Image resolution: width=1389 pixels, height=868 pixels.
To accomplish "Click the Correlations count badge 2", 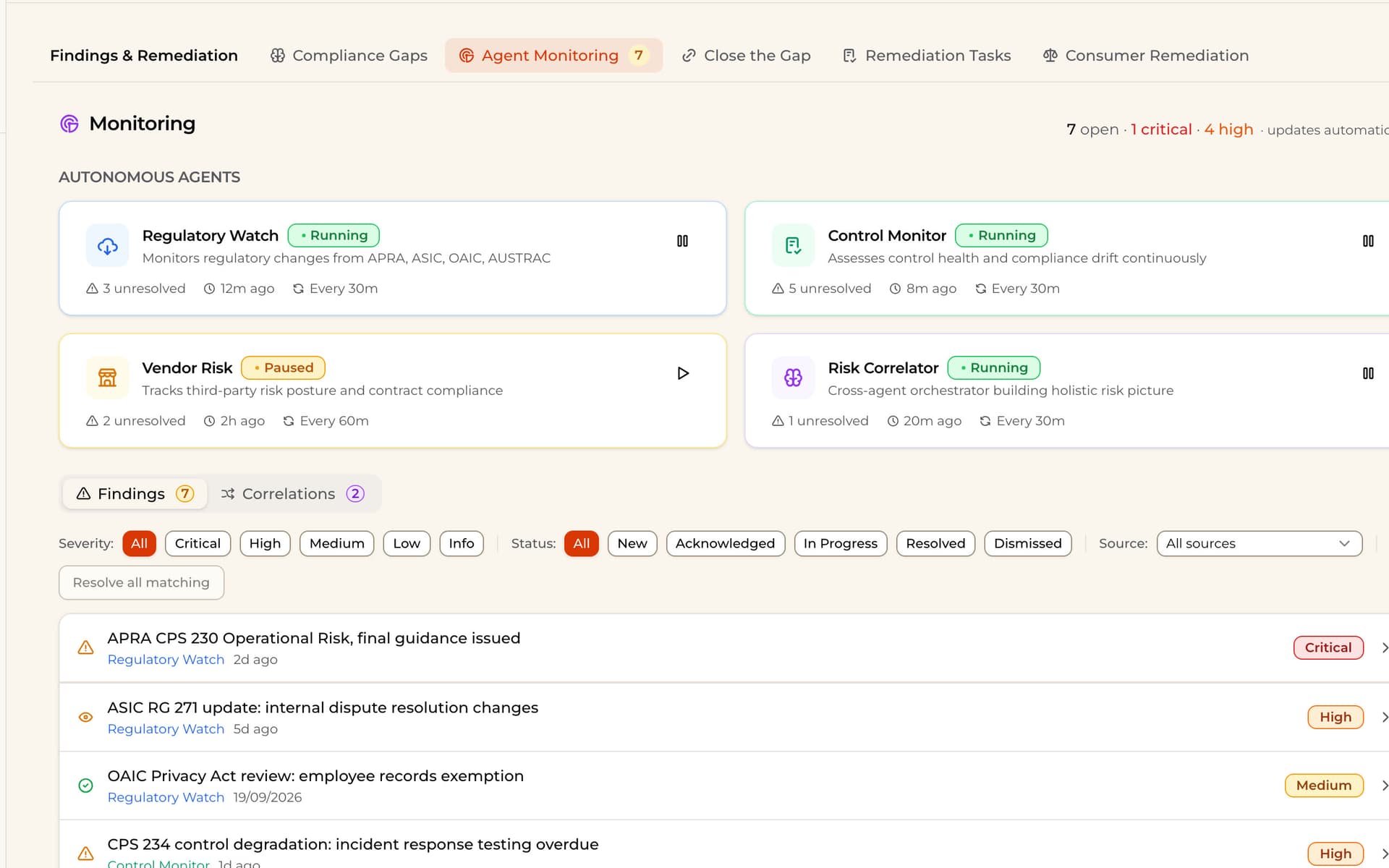I will pyautogui.click(x=355, y=493).
